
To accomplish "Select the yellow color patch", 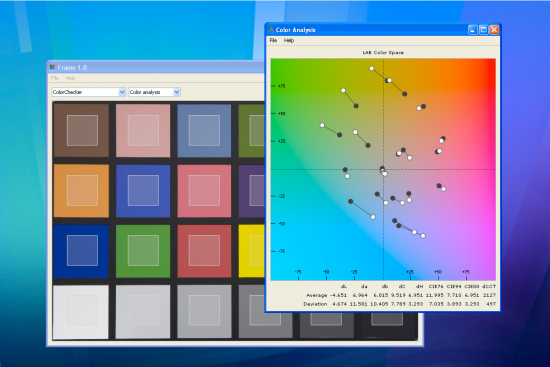I will (251, 251).
